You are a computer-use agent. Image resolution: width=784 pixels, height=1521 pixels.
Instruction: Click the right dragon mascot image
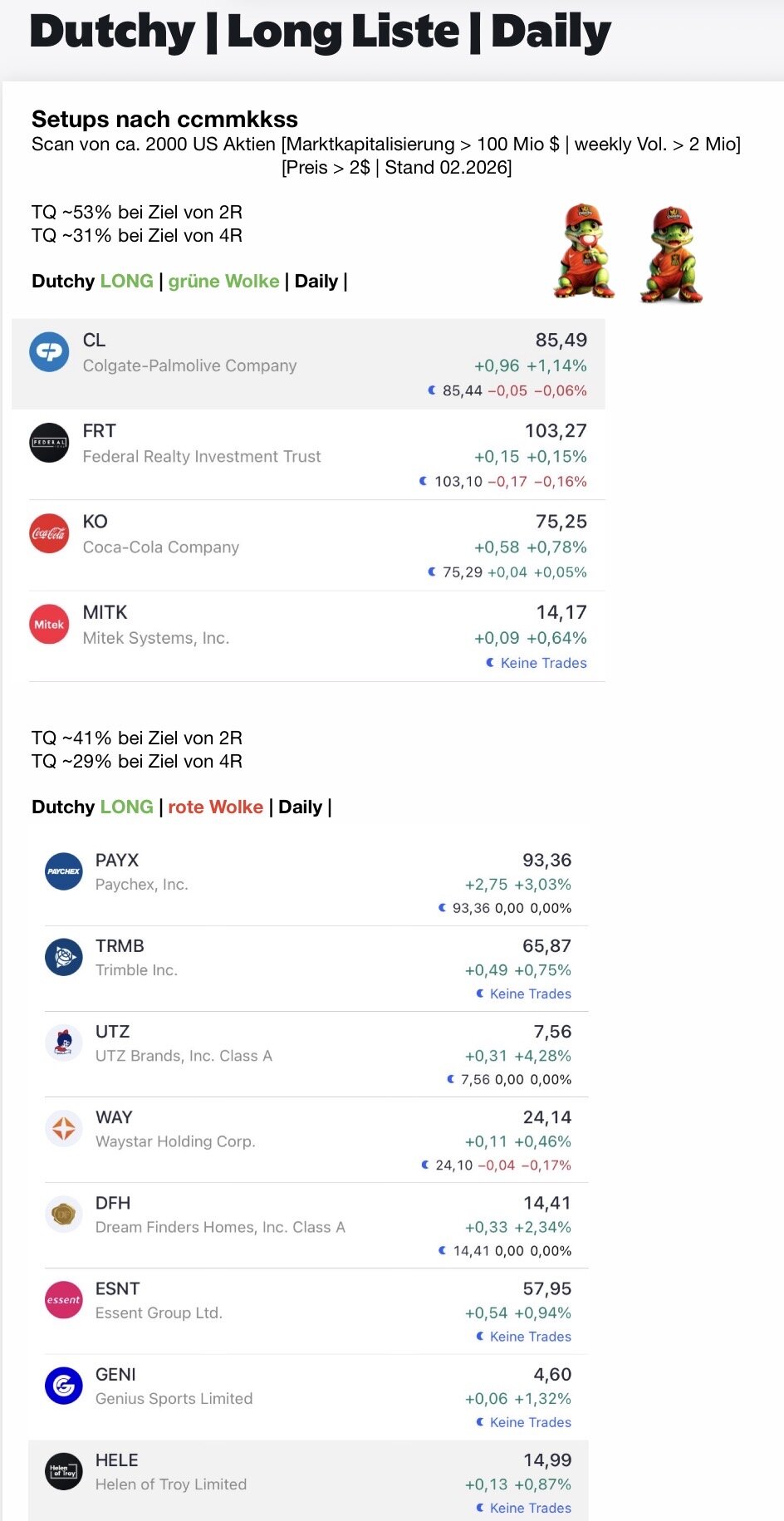click(671, 254)
